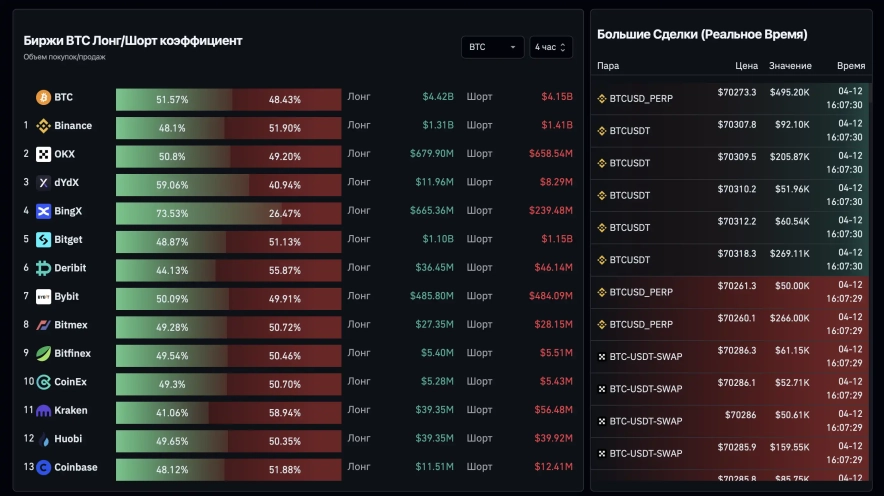Select the dYdX exchange icon
The height and width of the screenshot is (496, 884).
click(x=43, y=183)
